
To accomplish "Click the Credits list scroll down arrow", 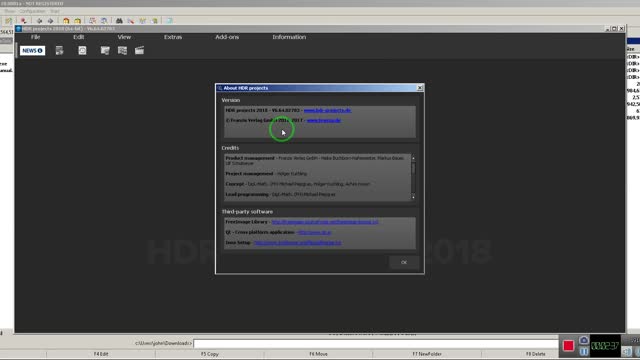I will 413,197.
